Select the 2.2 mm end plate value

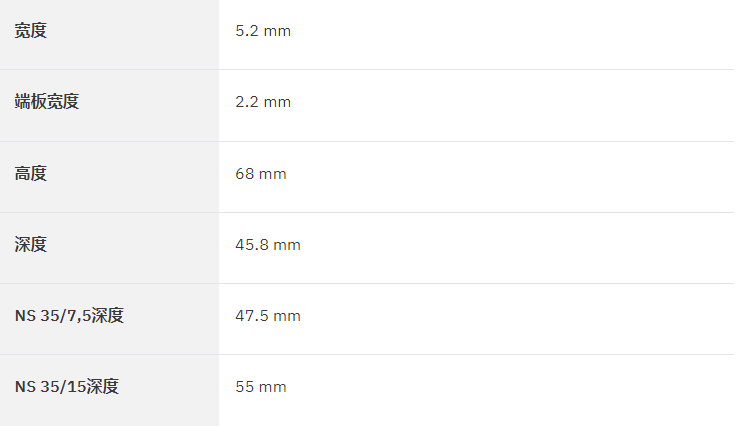click(x=263, y=102)
